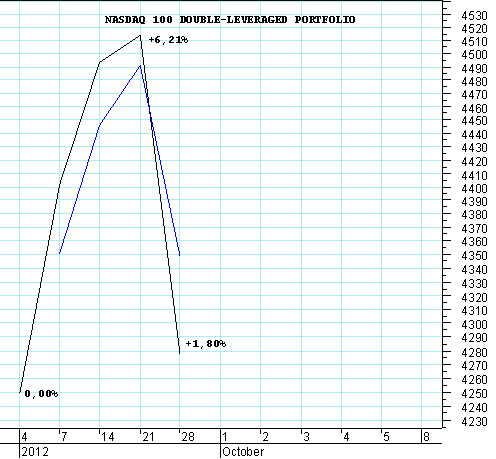Screen dimensions: 496x459
Task: Select the '28' date tick on x-axis
Action: coord(188,437)
